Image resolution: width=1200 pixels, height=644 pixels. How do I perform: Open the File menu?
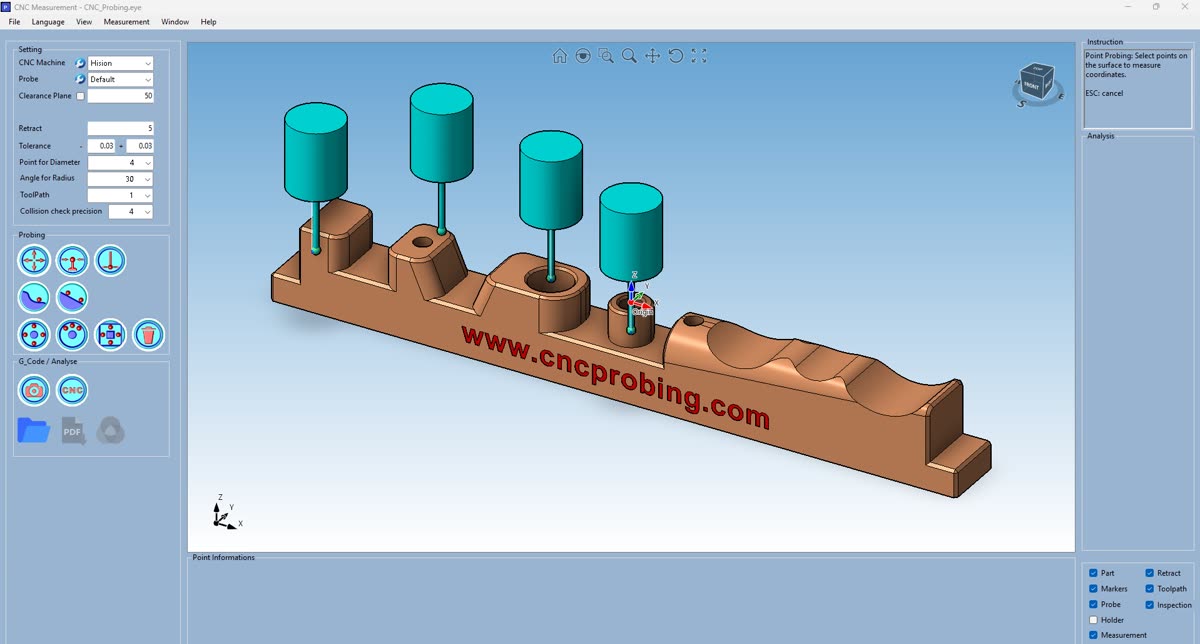[14, 21]
